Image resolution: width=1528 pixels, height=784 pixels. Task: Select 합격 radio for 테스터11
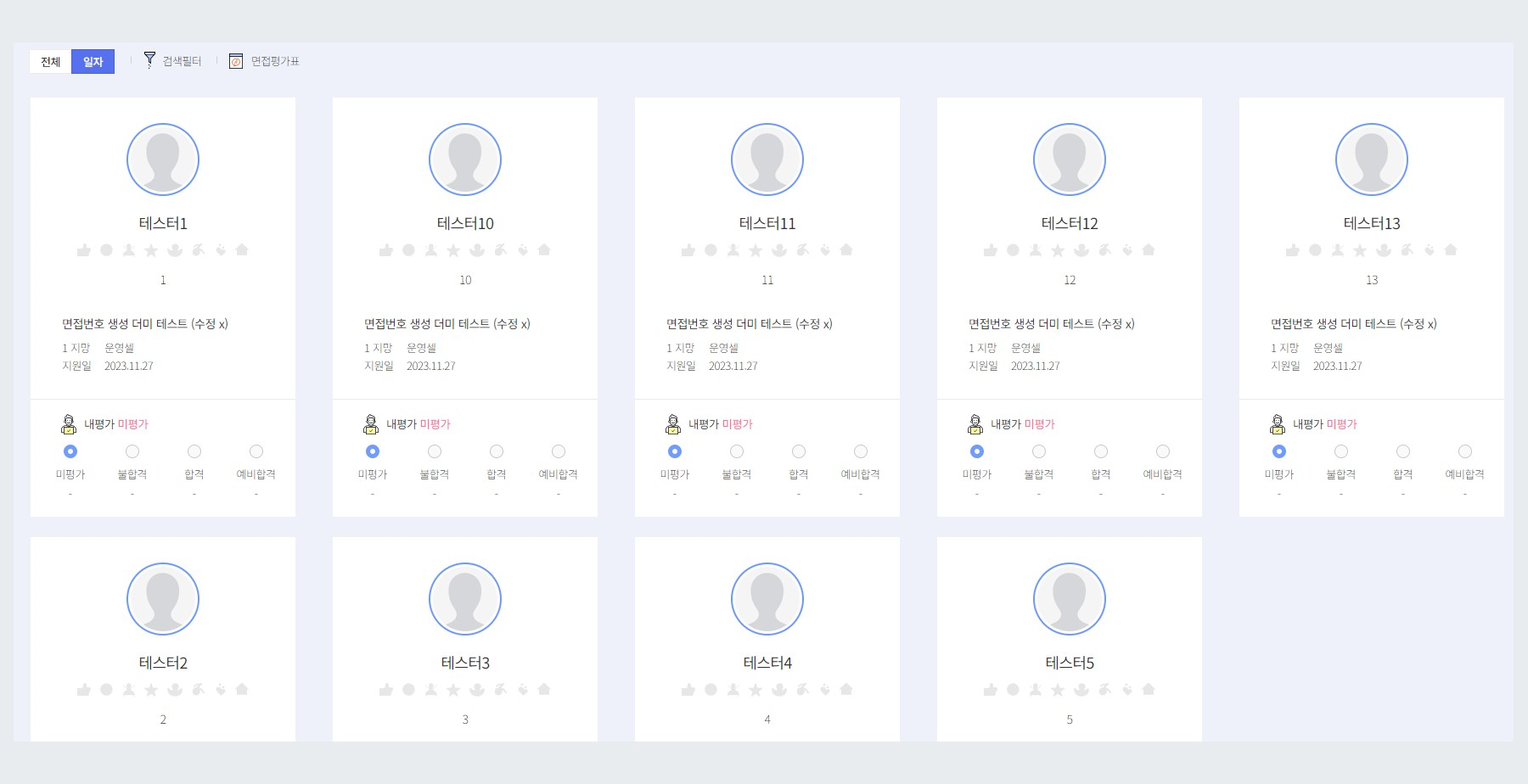[x=799, y=451]
